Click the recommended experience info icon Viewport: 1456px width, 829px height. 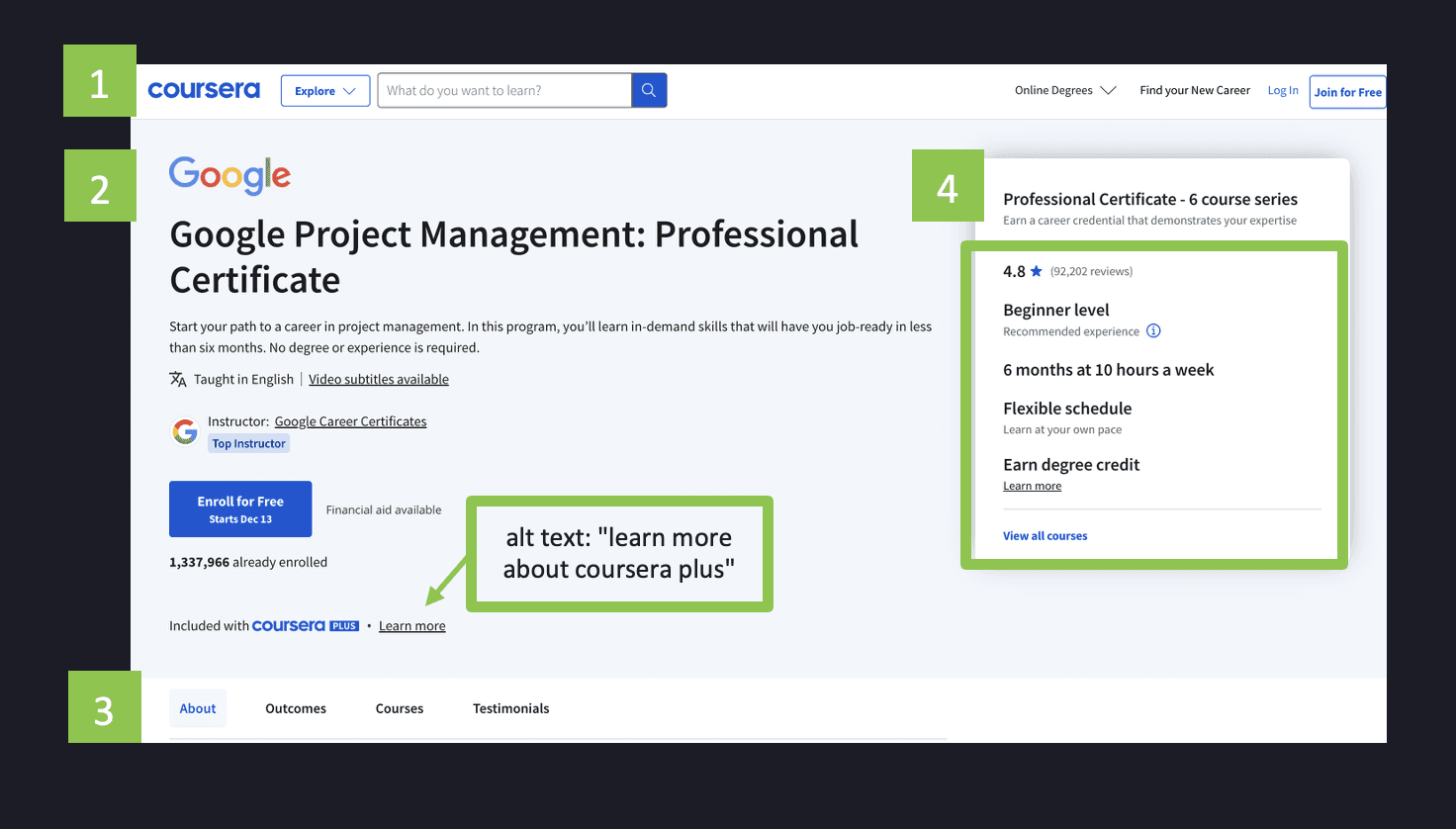pyautogui.click(x=1153, y=331)
